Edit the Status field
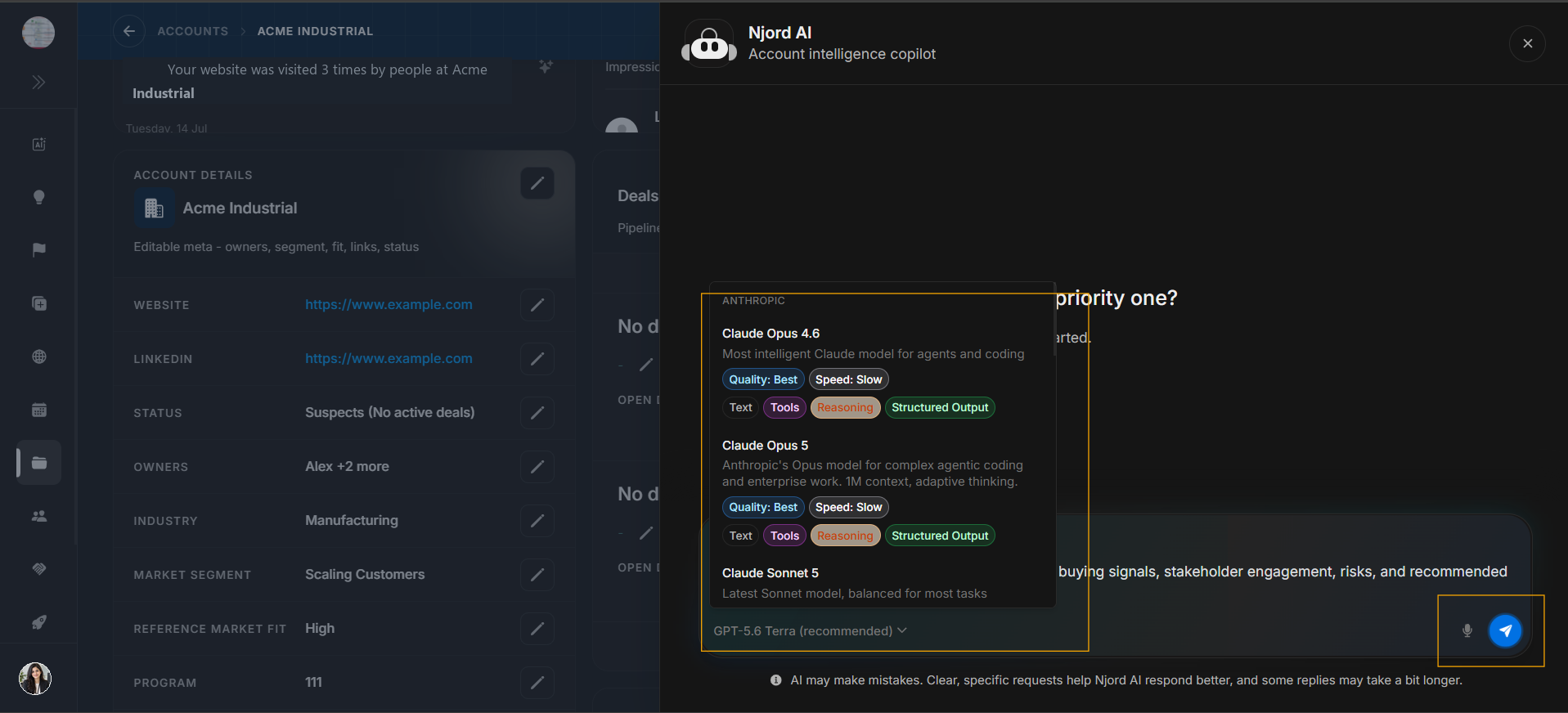 click(x=537, y=413)
